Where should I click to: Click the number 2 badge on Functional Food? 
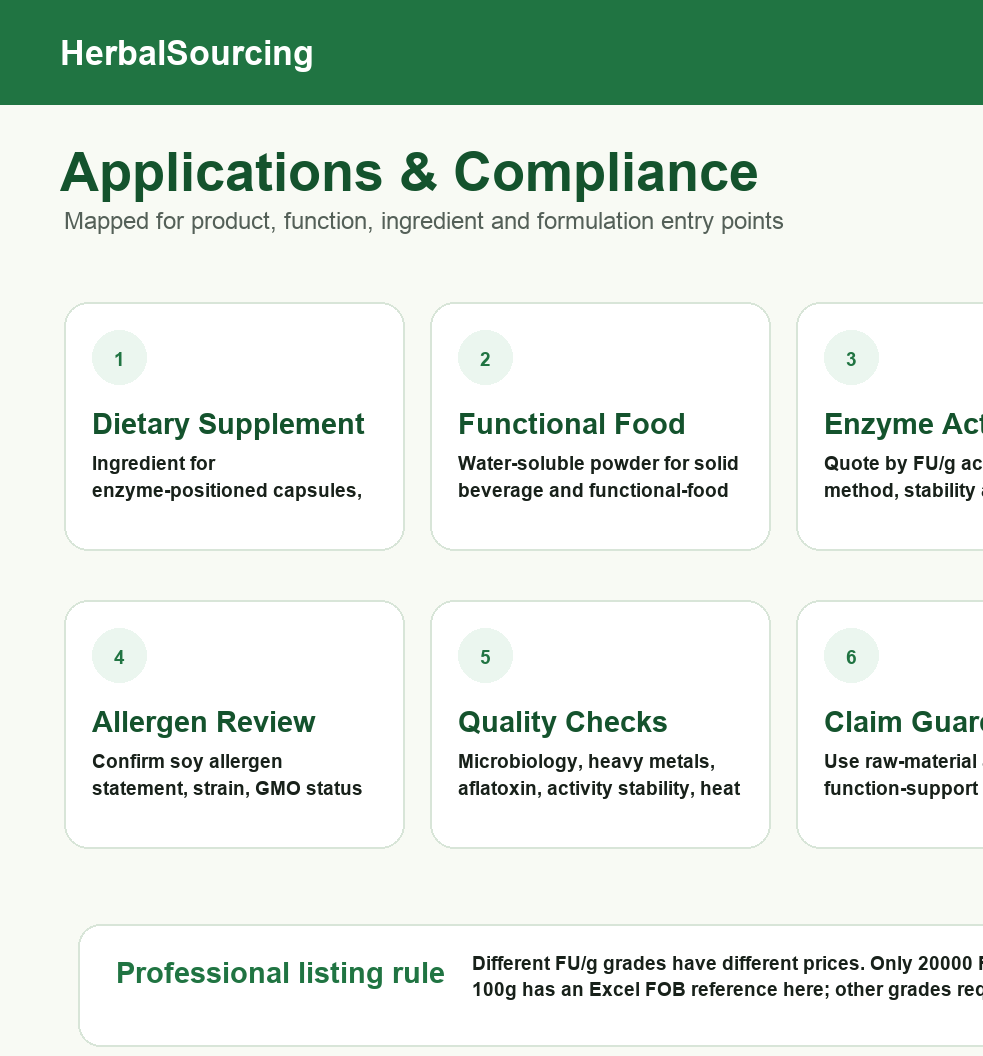485,358
